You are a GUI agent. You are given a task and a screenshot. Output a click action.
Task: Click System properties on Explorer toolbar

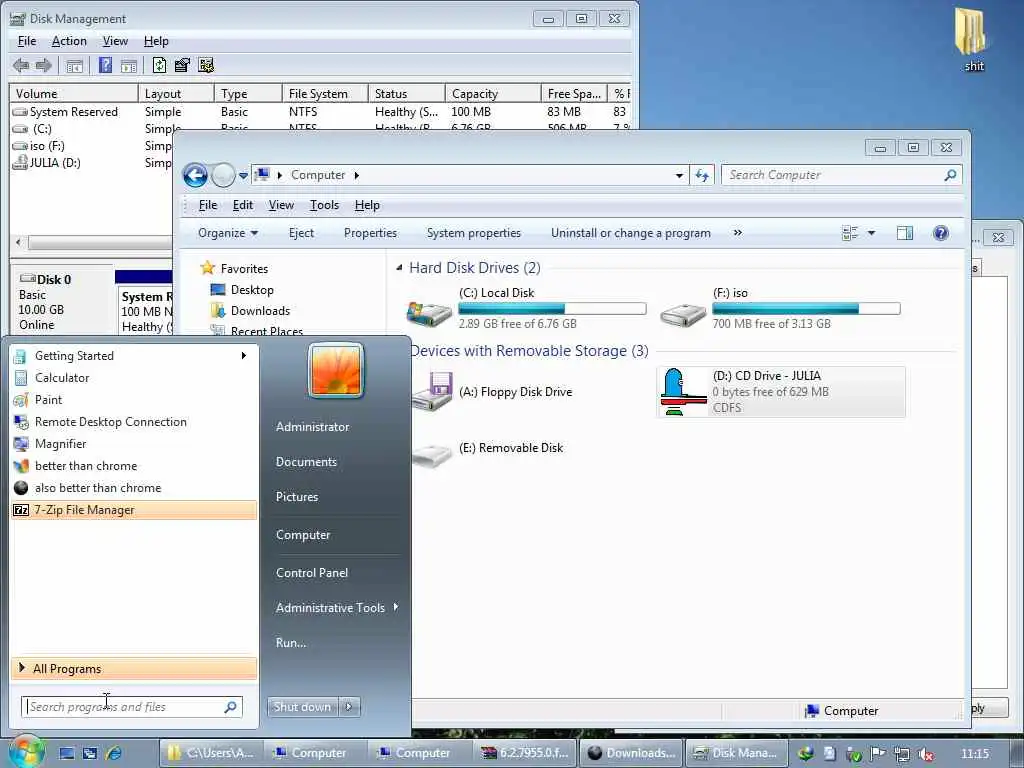click(x=473, y=233)
